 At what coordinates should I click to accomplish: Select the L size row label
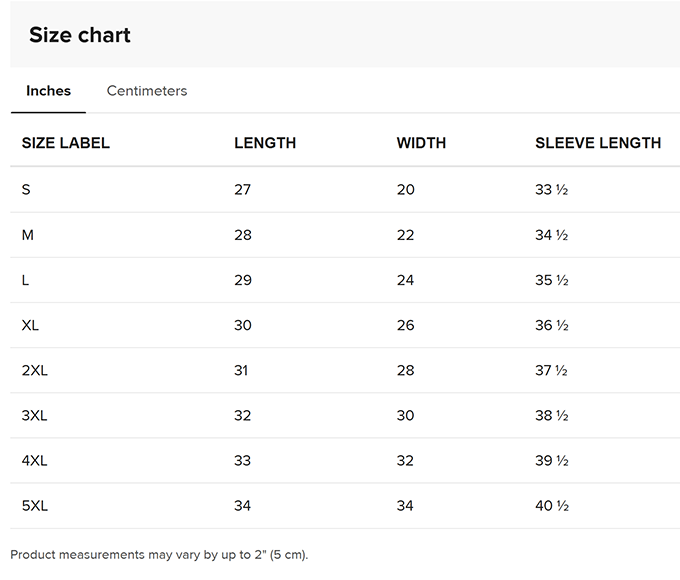click(26, 280)
